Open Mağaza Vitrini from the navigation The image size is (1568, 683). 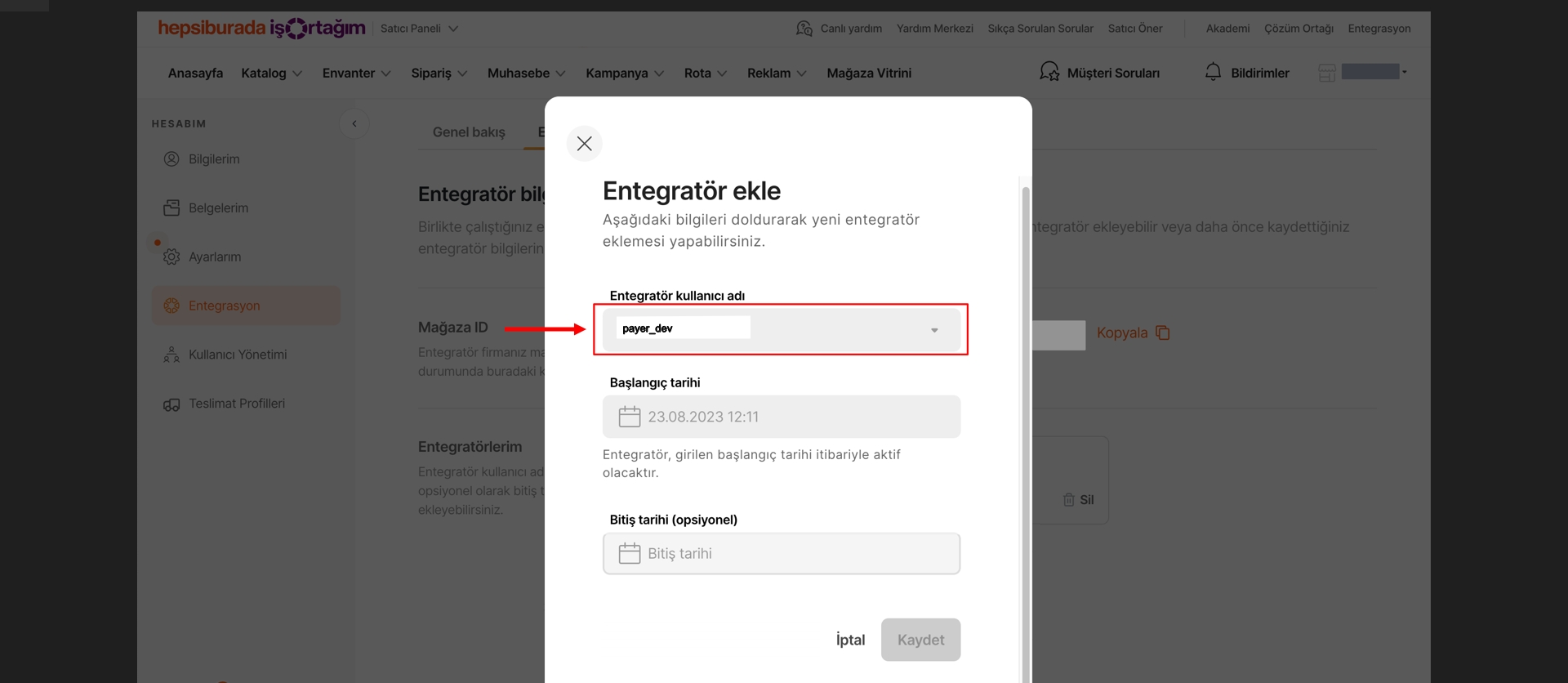point(869,74)
